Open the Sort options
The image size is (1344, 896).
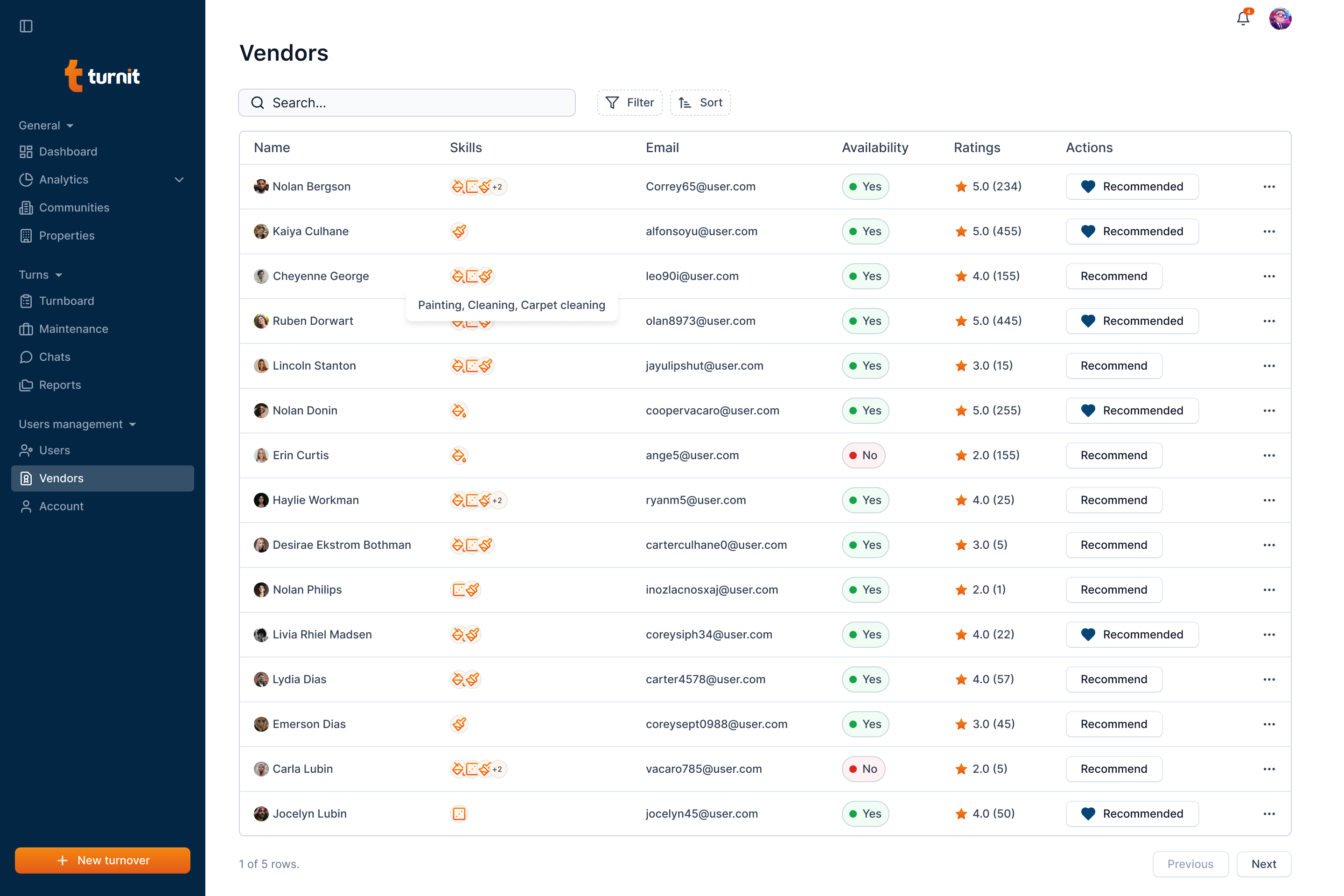click(700, 103)
